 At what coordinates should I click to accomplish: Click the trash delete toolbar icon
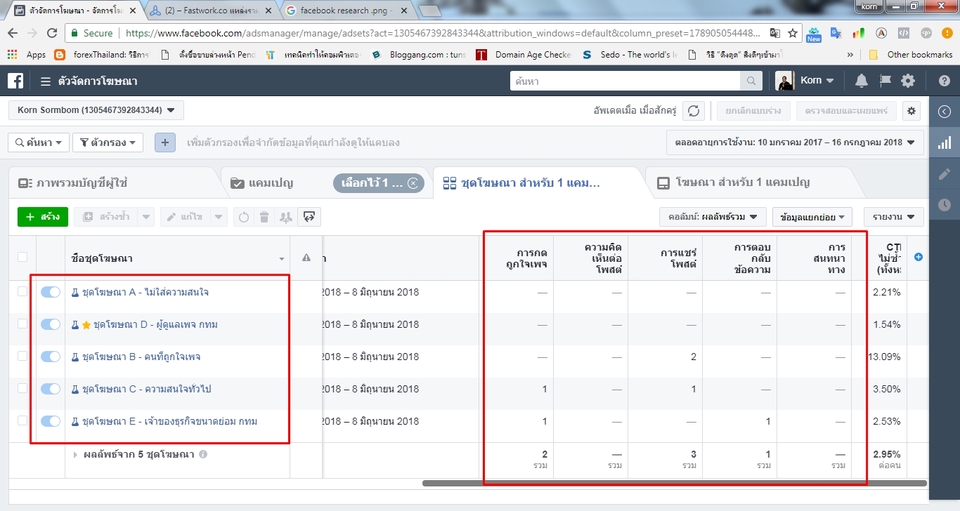tap(264, 217)
